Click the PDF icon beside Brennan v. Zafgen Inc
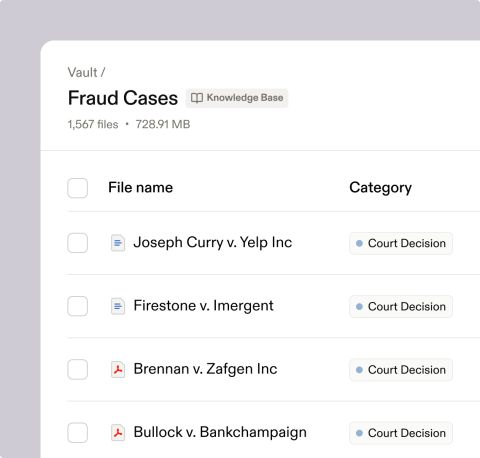The height and width of the screenshot is (458, 480). tap(118, 370)
